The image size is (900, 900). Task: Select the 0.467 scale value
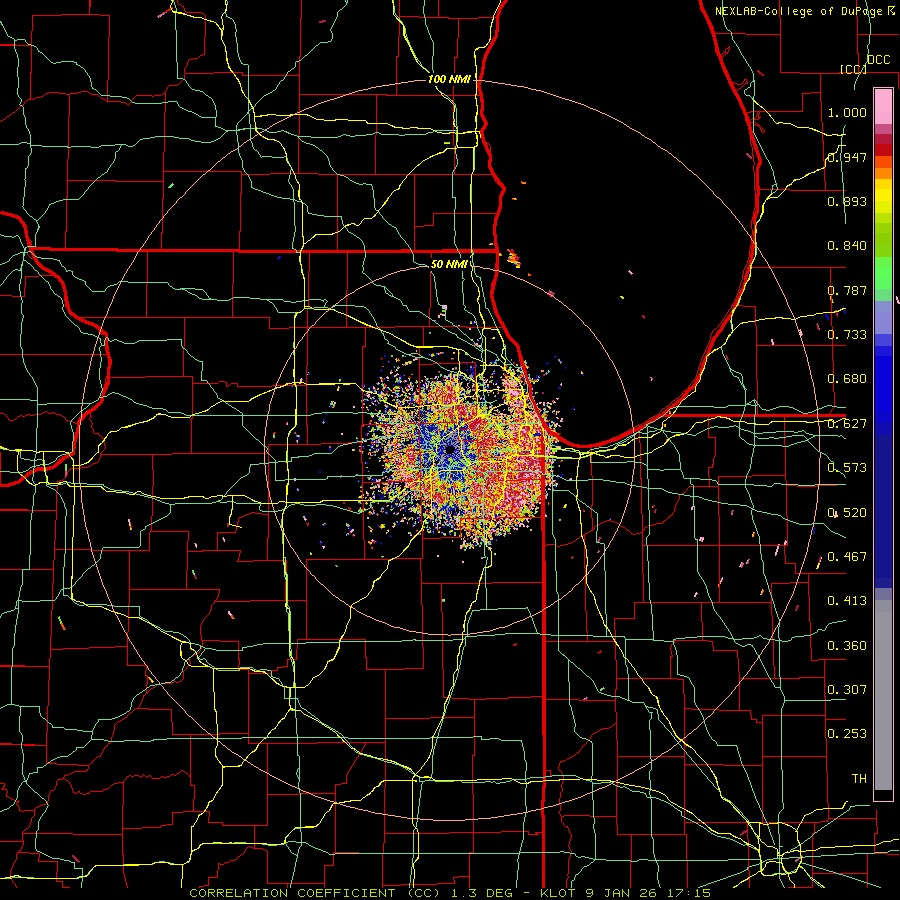click(x=847, y=557)
